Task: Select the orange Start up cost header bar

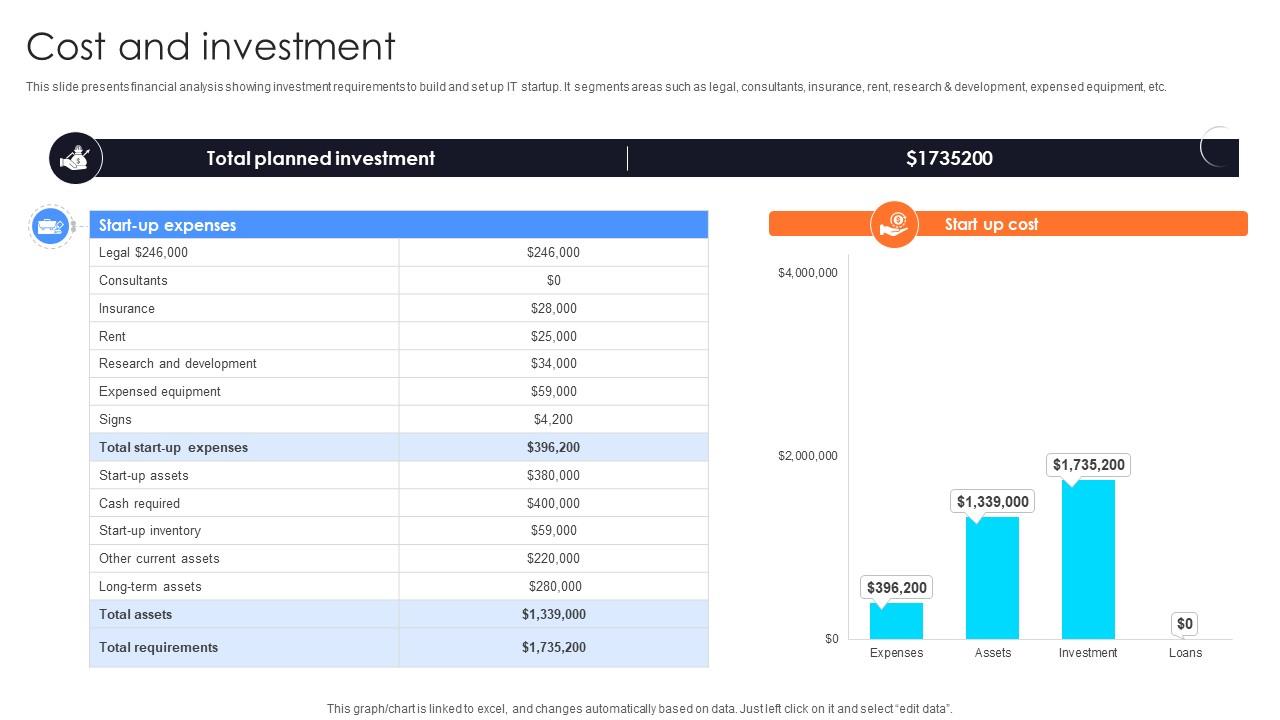Action: click(x=1008, y=224)
